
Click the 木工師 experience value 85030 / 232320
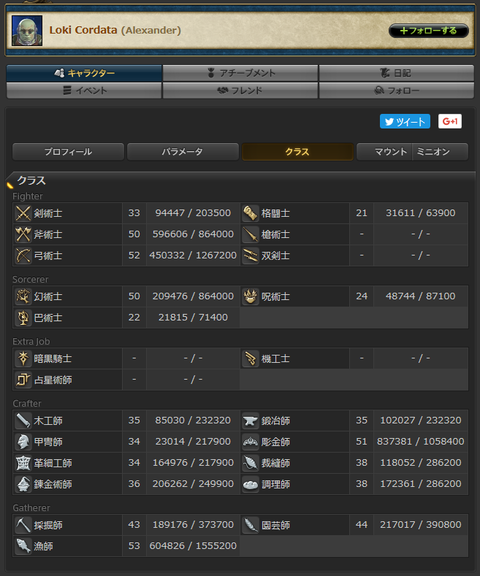[193, 420]
